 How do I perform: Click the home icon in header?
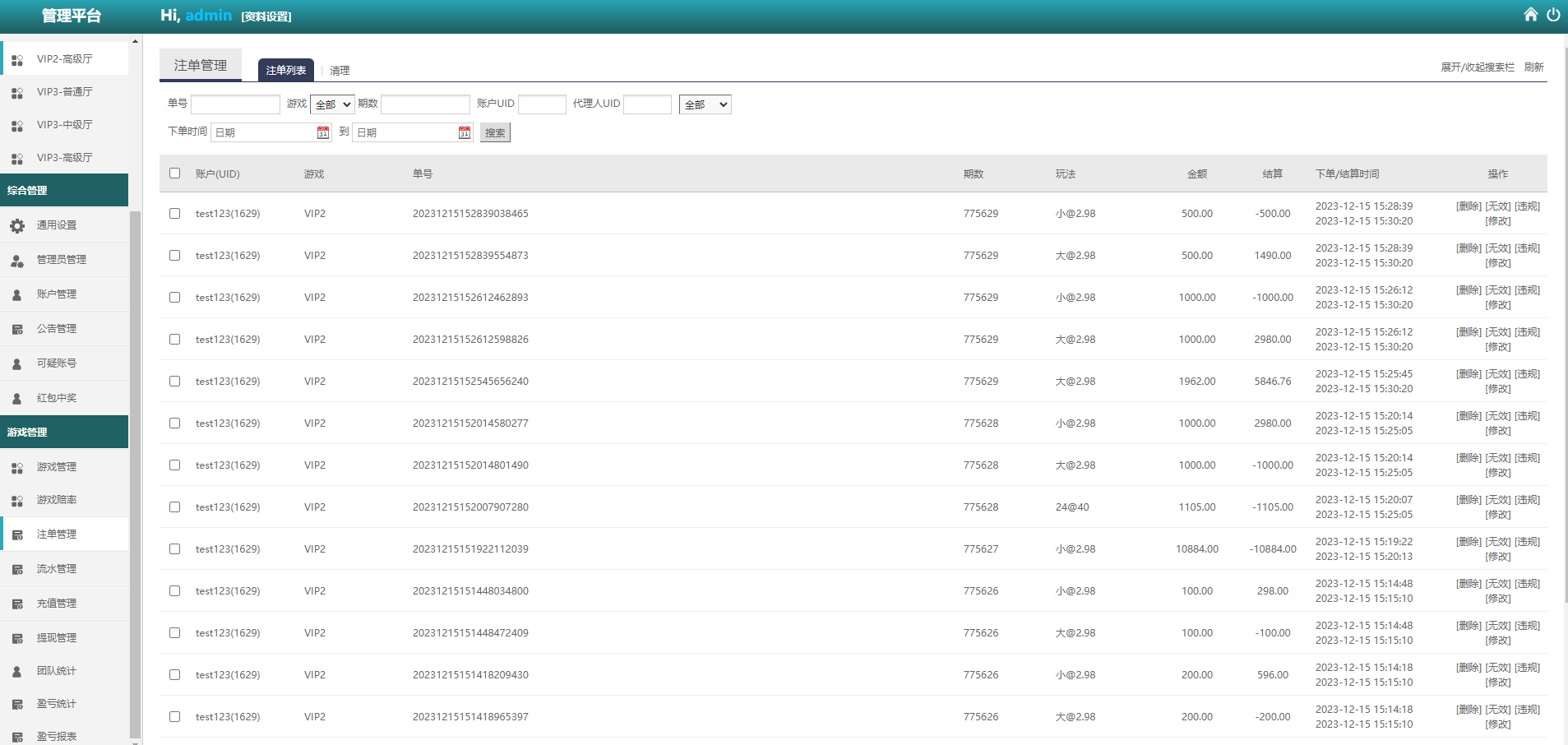point(1530,15)
